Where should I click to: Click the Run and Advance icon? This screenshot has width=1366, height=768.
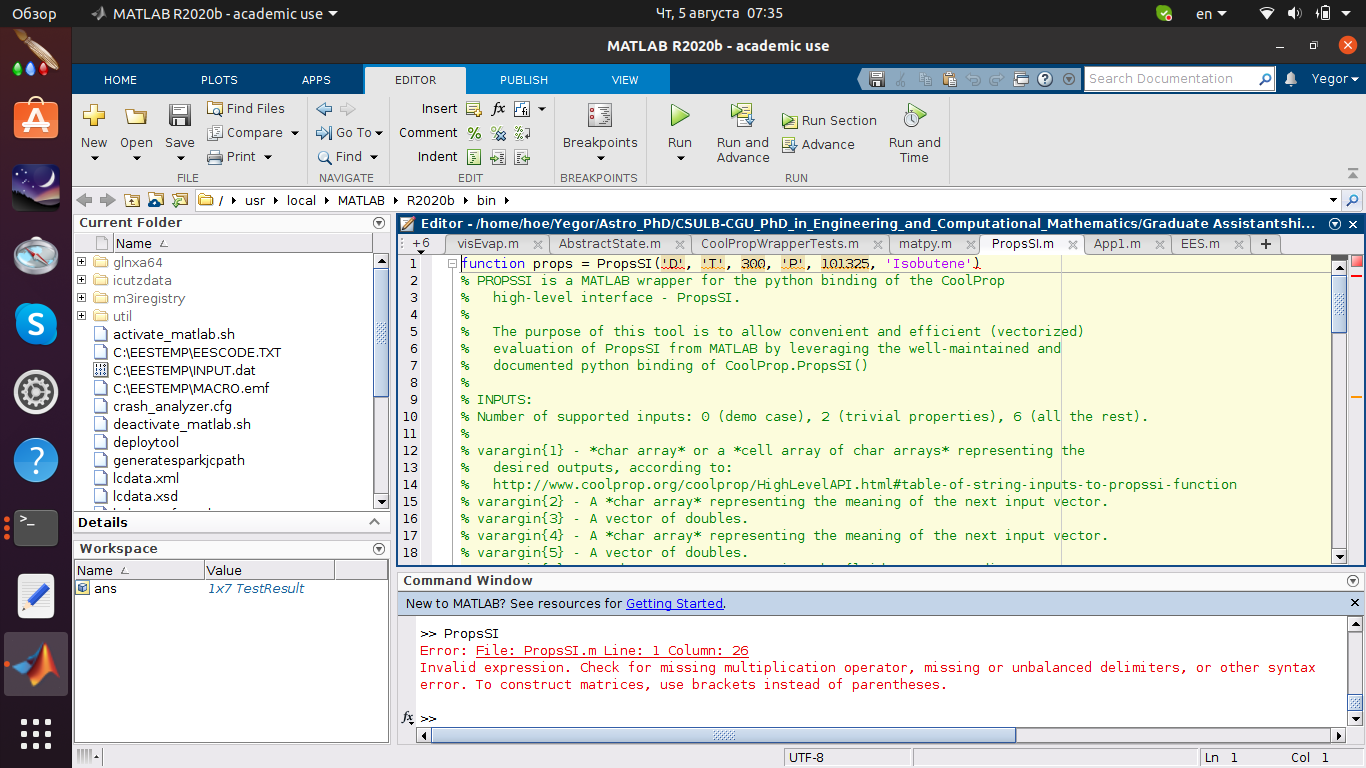pos(742,114)
